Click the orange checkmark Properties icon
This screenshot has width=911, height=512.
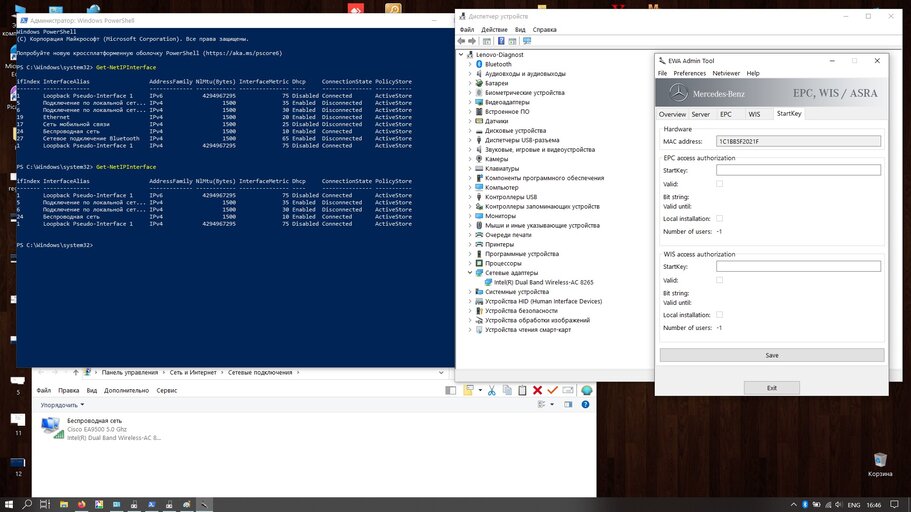click(553, 390)
